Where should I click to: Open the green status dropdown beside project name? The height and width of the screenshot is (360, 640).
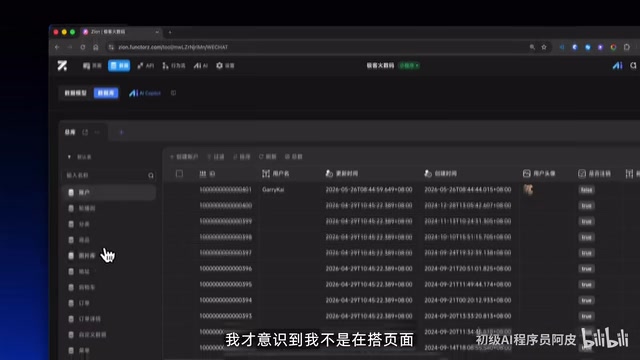pos(409,65)
